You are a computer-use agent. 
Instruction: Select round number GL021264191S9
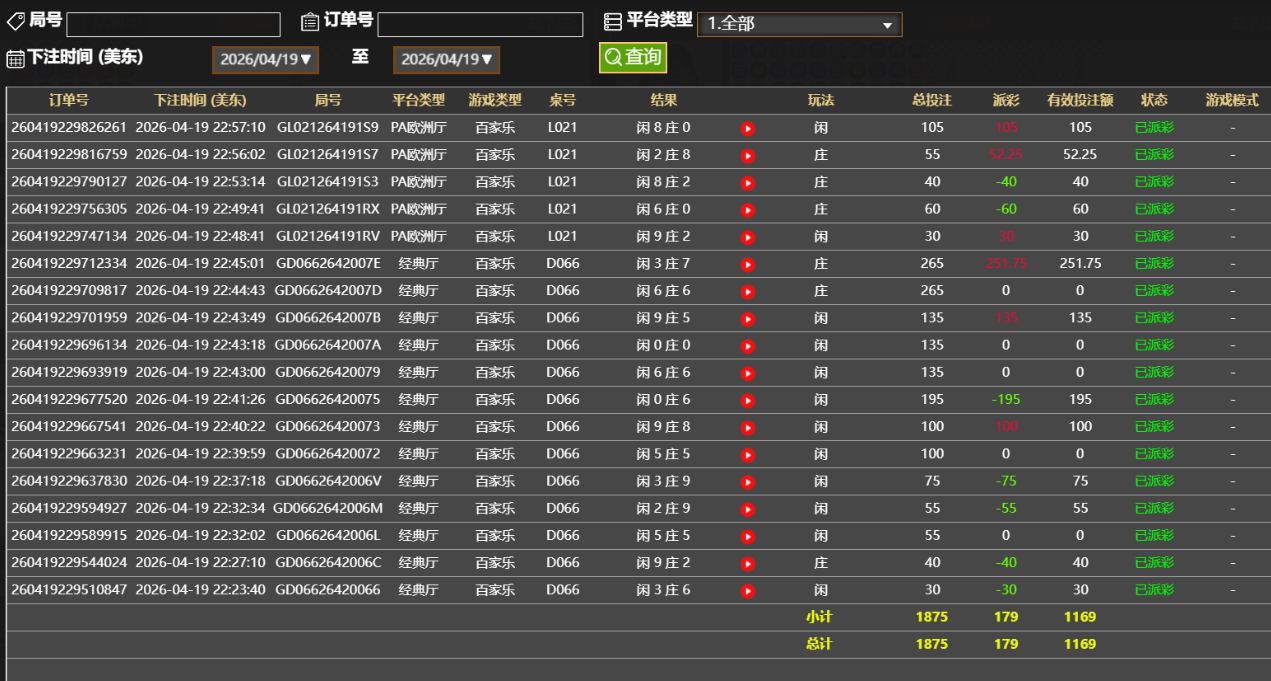pyautogui.click(x=328, y=128)
